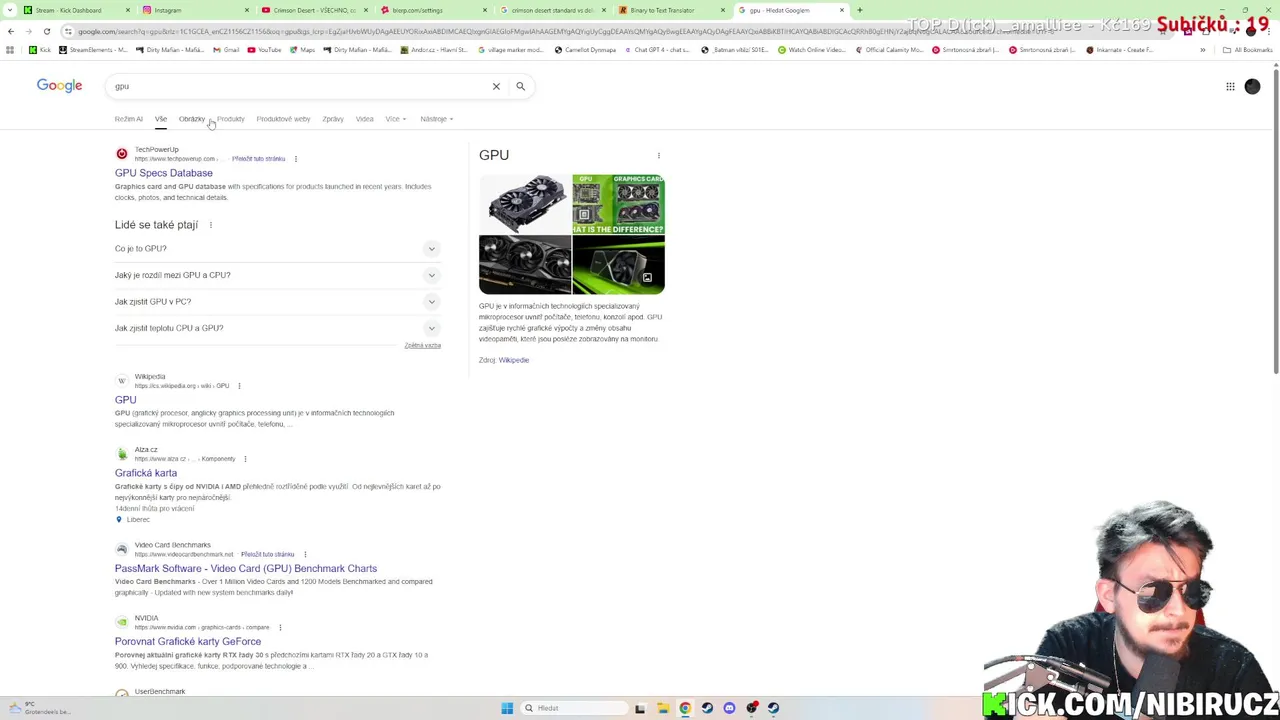The width and height of the screenshot is (1280, 720).
Task: Click the Discord icon in the taskbar
Action: tap(729, 708)
